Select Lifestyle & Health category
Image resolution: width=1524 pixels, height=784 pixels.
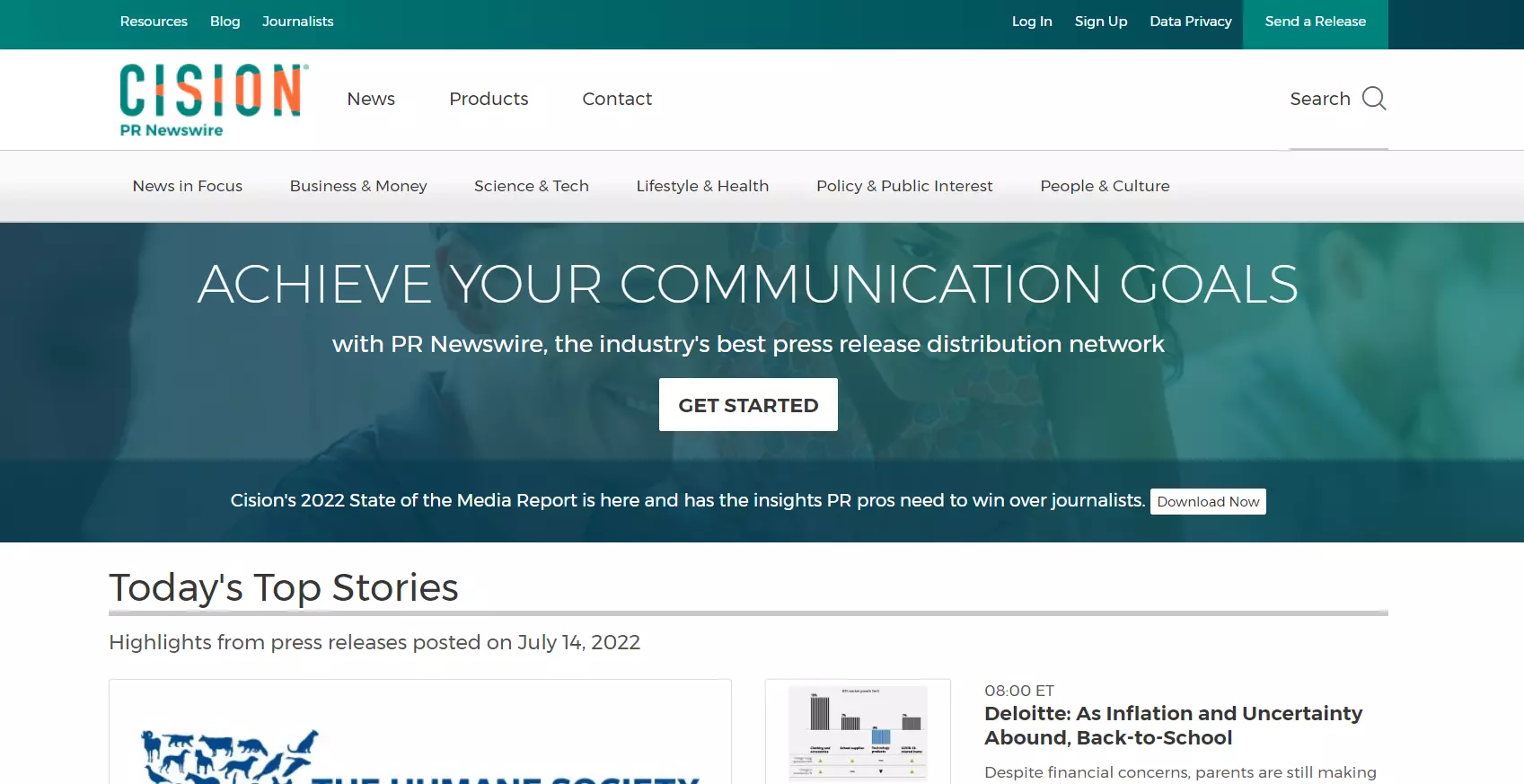point(702,186)
